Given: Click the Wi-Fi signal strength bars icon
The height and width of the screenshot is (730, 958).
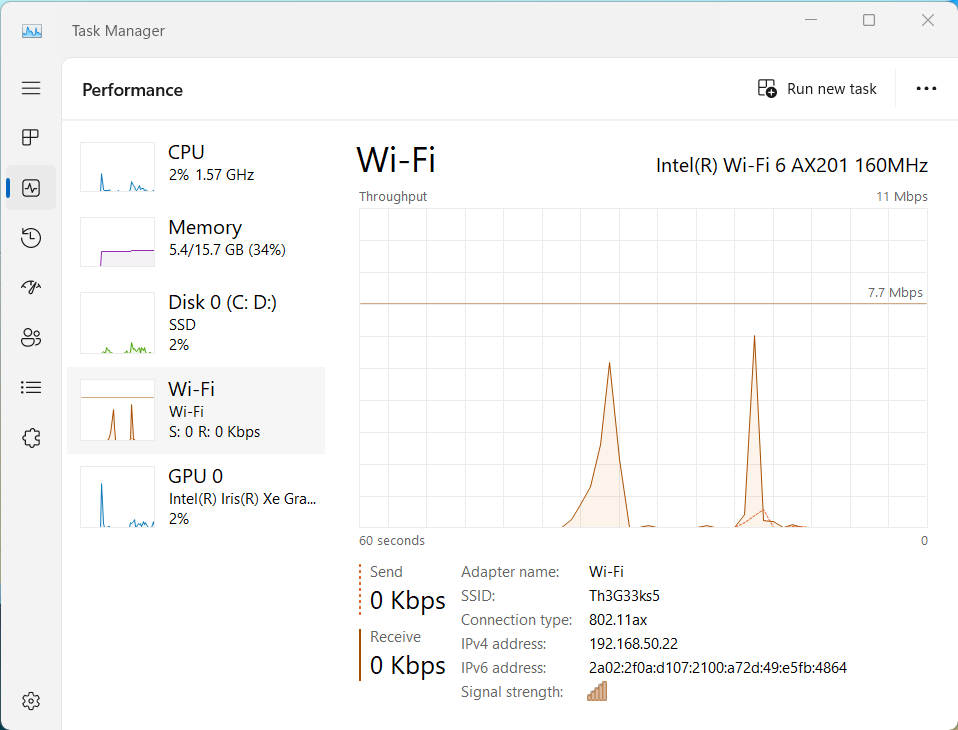Looking at the screenshot, I should pos(597,691).
